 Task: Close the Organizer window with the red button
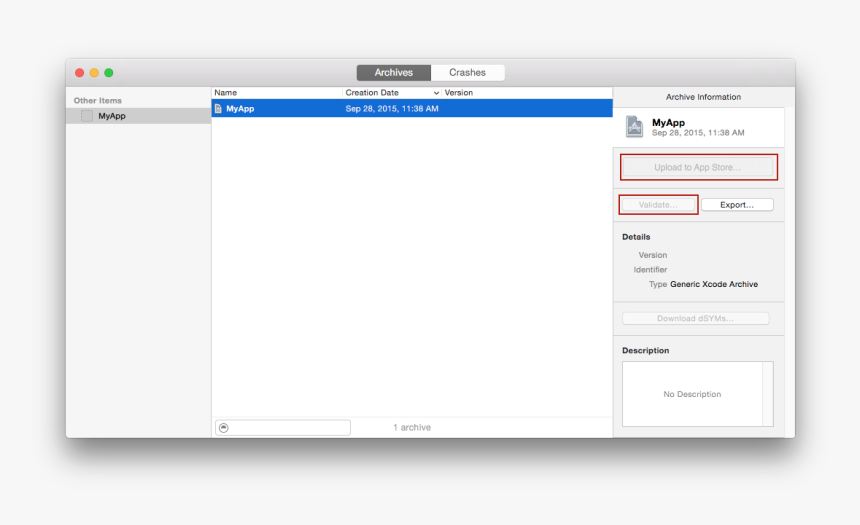[x=80, y=72]
